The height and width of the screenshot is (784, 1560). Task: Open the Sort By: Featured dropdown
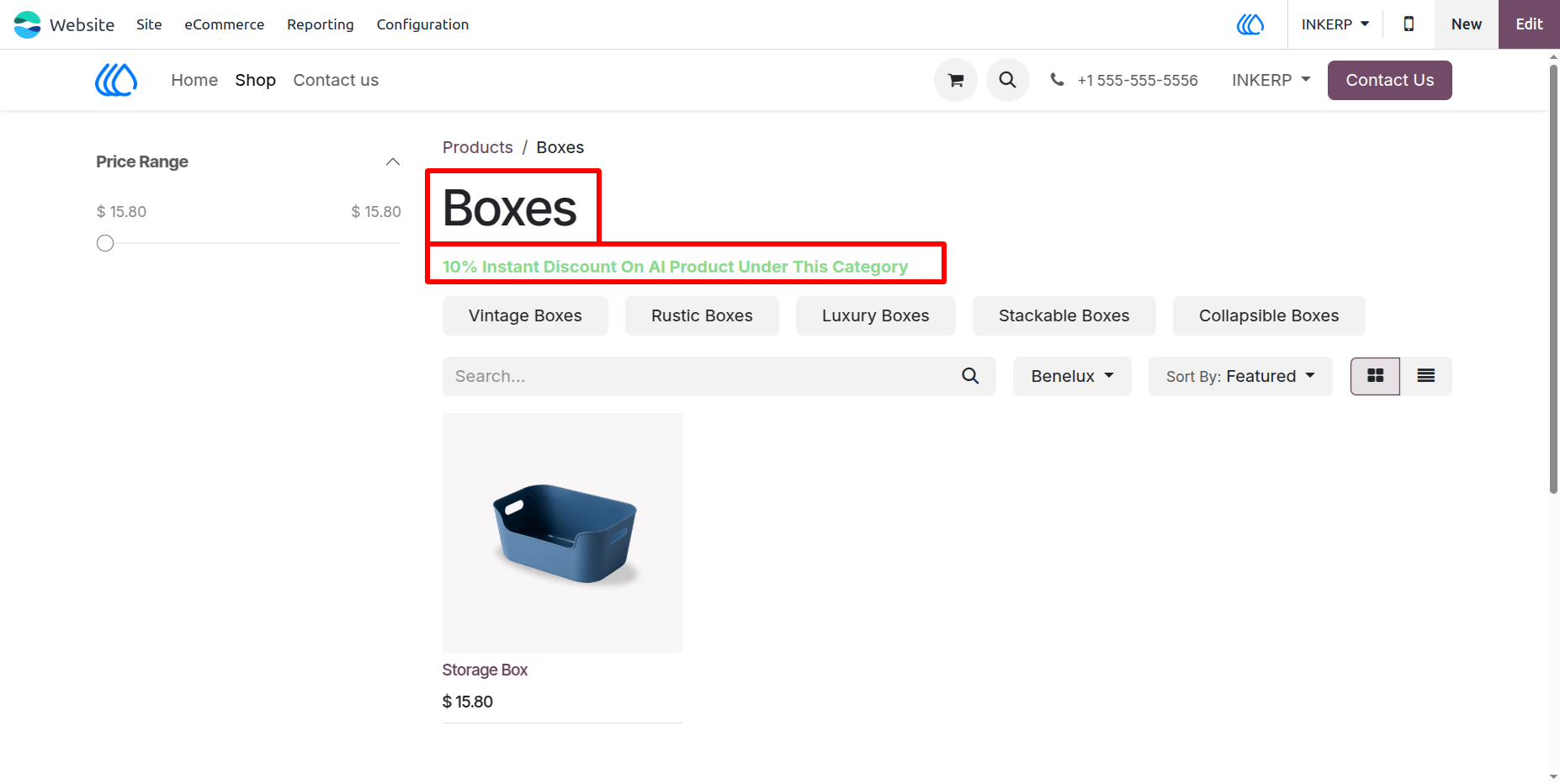pos(1240,376)
